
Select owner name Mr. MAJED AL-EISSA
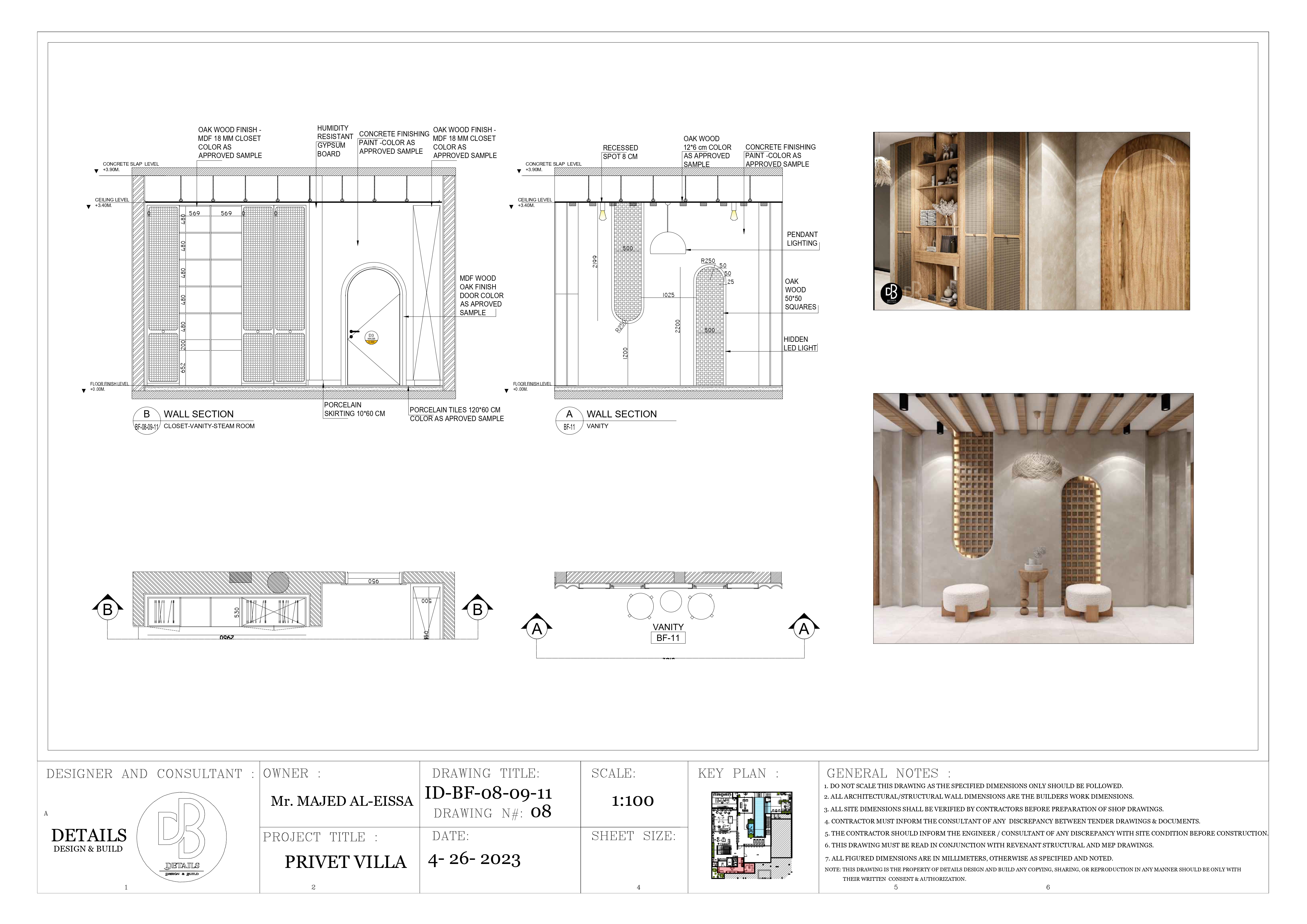tap(342, 801)
